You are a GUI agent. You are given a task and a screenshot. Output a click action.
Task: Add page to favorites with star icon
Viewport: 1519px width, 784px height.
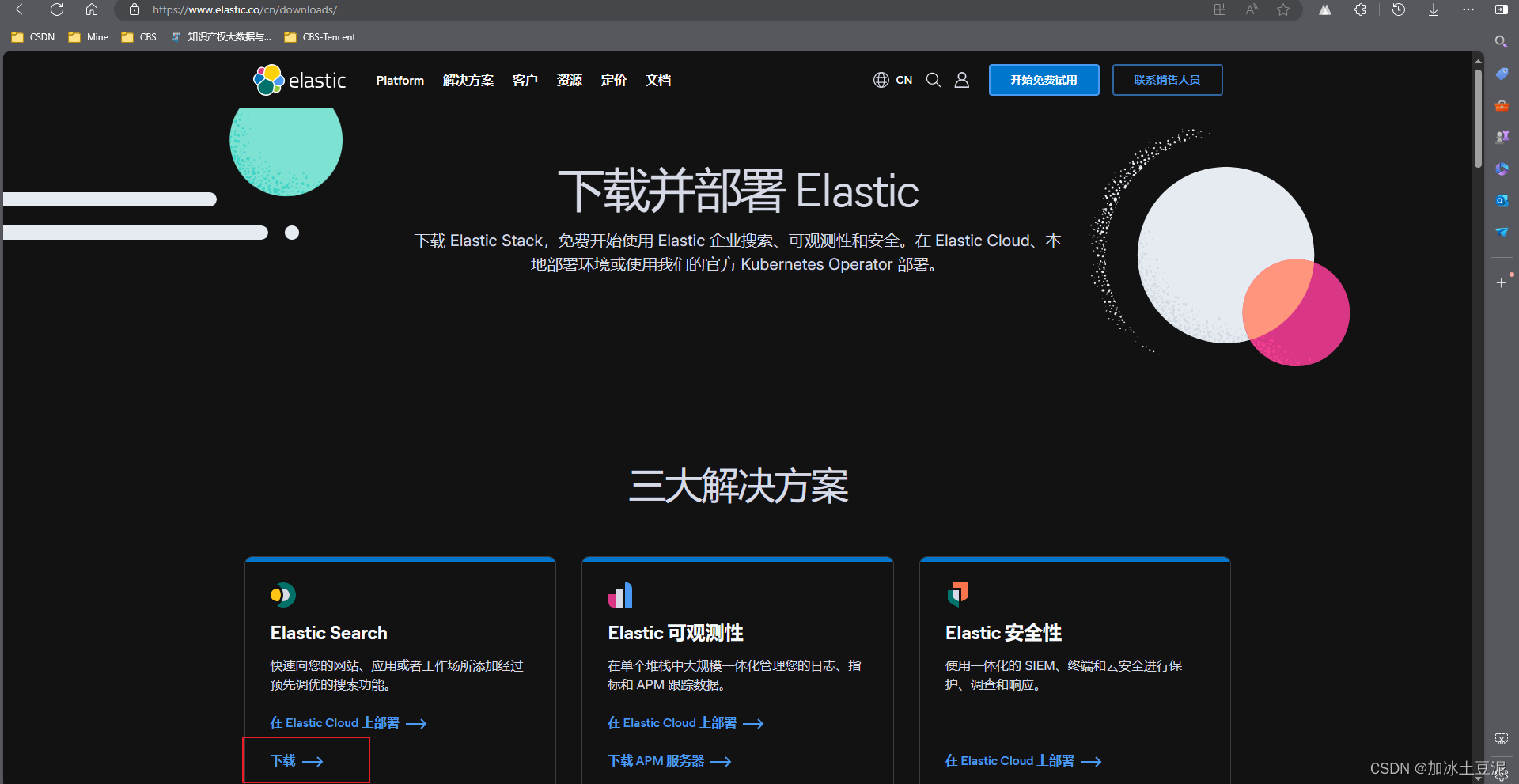(1283, 9)
